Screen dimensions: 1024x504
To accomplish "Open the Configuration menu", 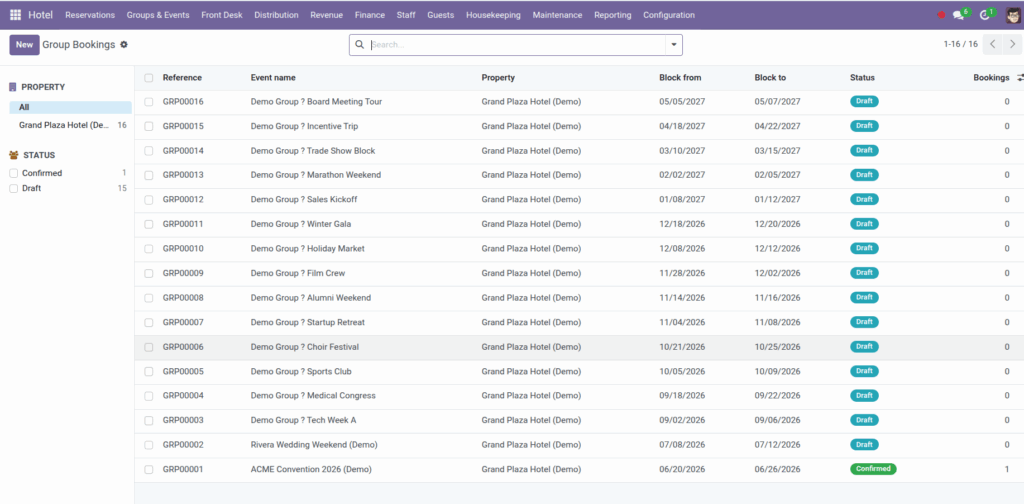I will [x=669, y=15].
